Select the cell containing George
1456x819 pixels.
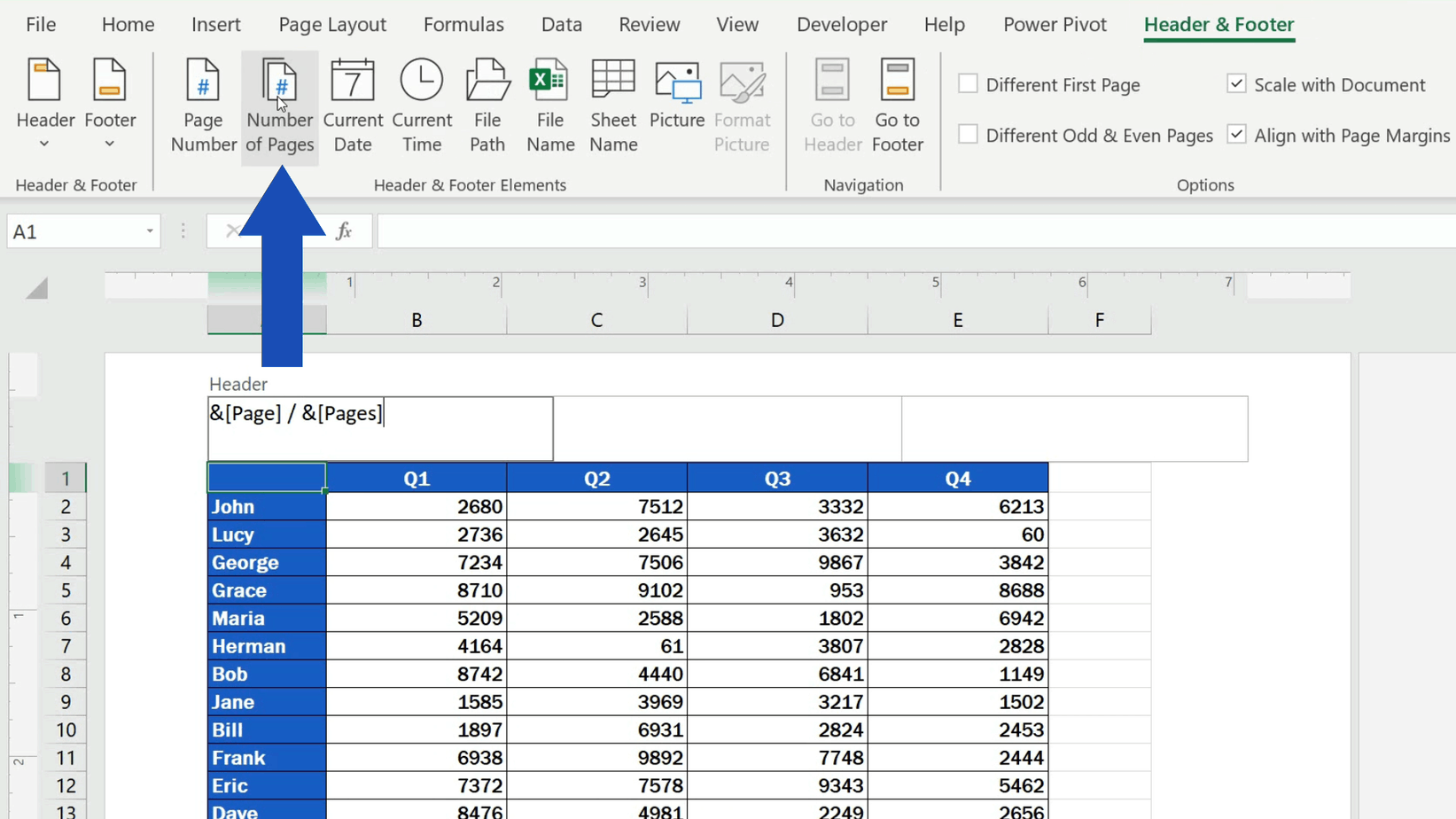[267, 563]
